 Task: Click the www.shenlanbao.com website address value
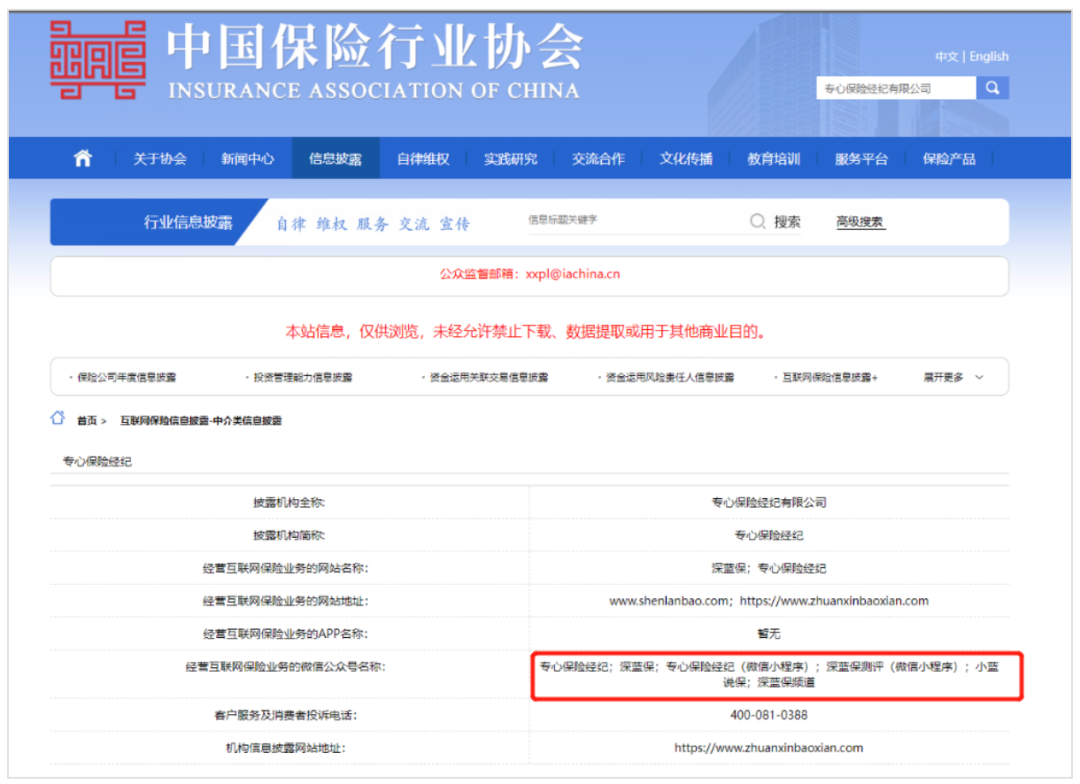pos(669,601)
